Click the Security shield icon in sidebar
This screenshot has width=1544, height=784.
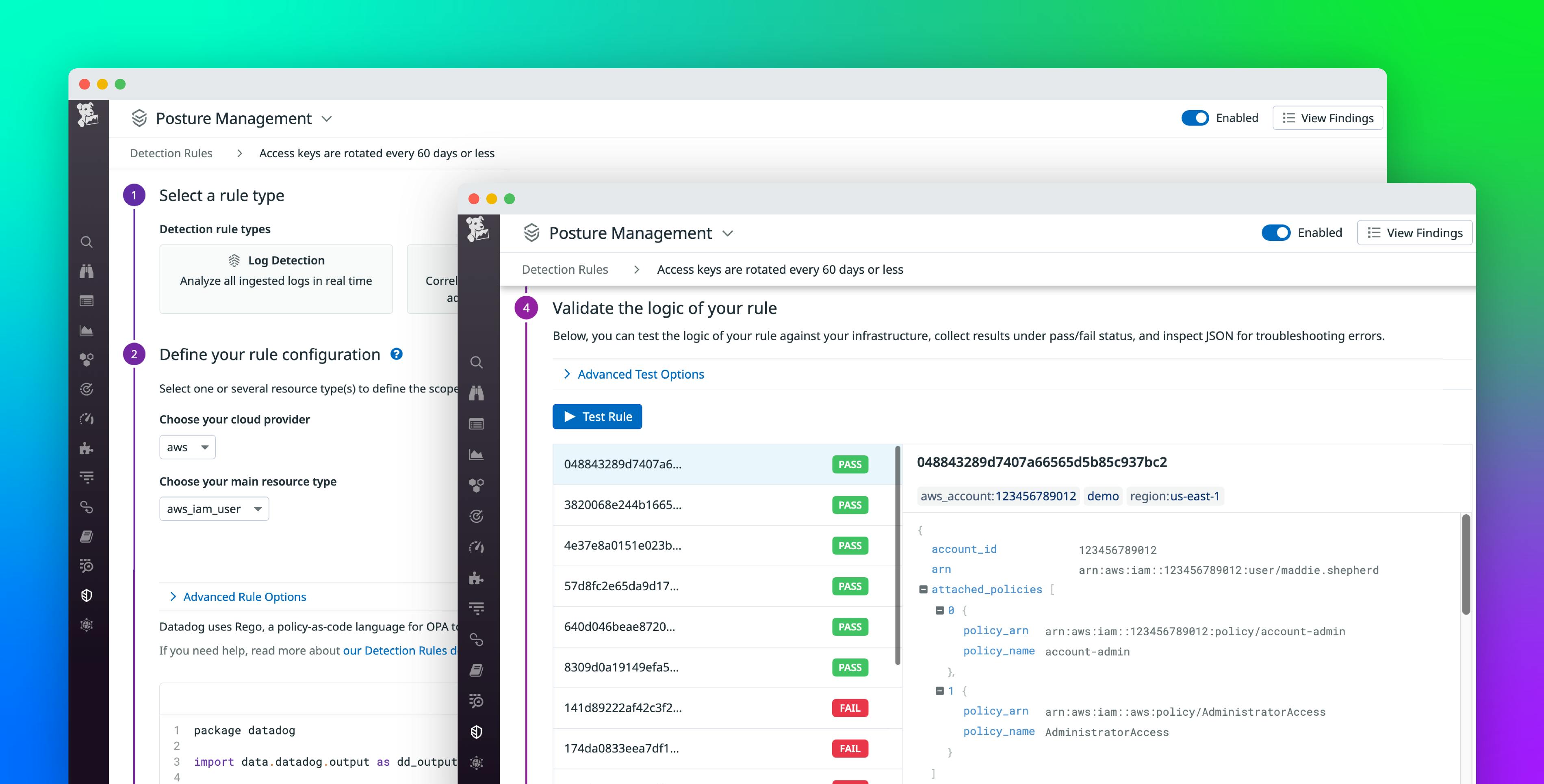pos(477,731)
